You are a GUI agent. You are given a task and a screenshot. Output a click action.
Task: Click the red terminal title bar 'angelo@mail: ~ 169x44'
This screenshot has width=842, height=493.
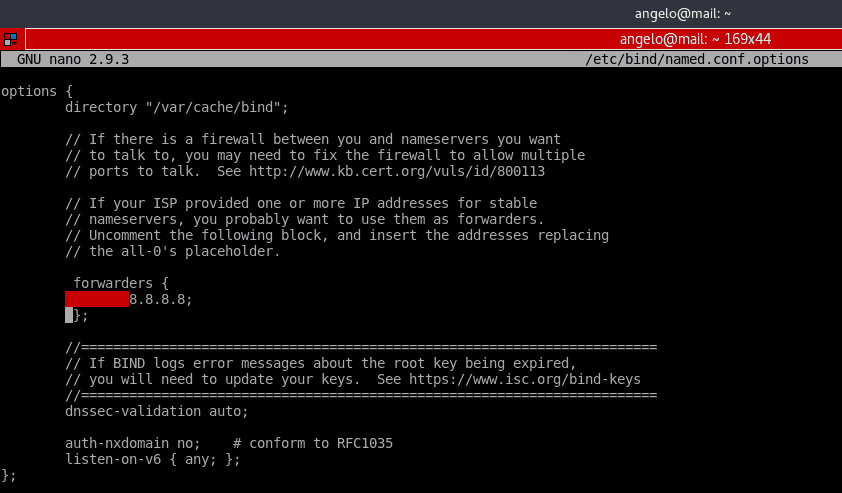(x=695, y=39)
